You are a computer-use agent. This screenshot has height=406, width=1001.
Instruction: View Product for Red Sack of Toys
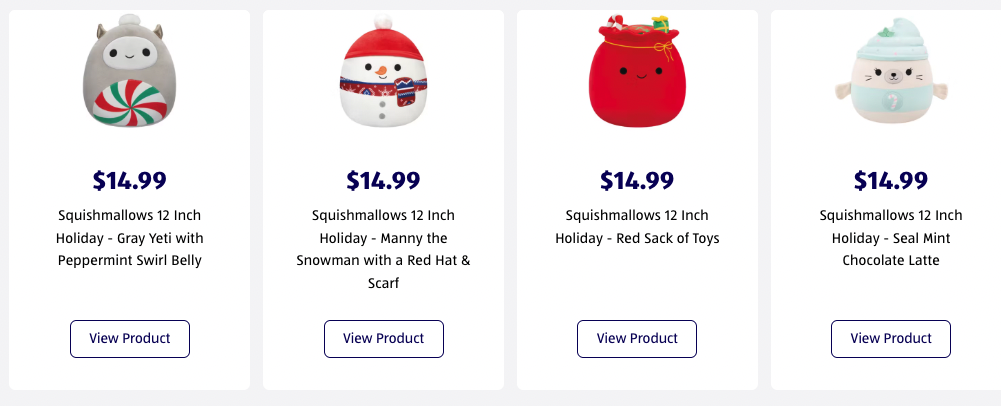click(x=637, y=339)
